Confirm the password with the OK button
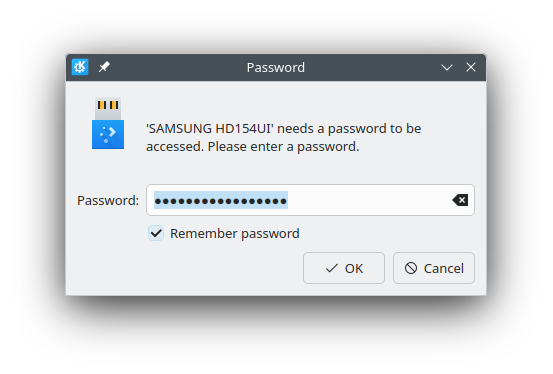Image resolution: width=553 pixels, height=374 pixels. click(344, 268)
